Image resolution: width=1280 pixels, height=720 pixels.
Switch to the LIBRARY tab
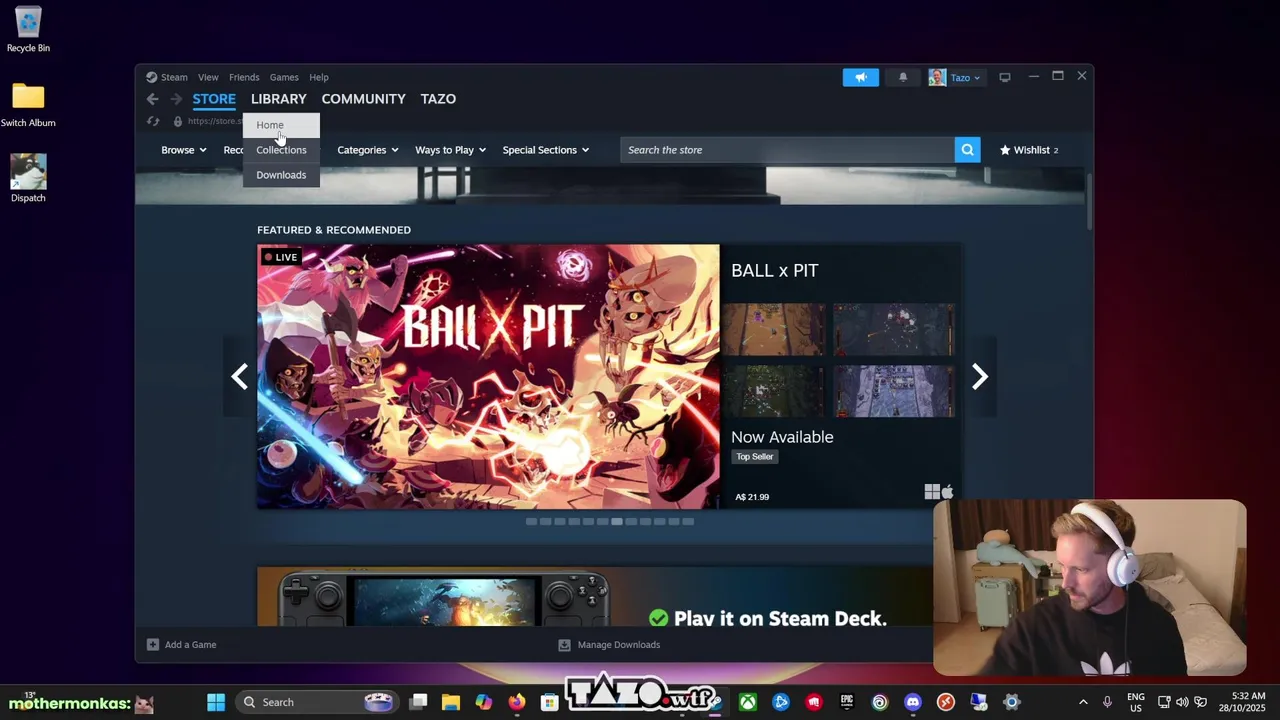click(279, 99)
